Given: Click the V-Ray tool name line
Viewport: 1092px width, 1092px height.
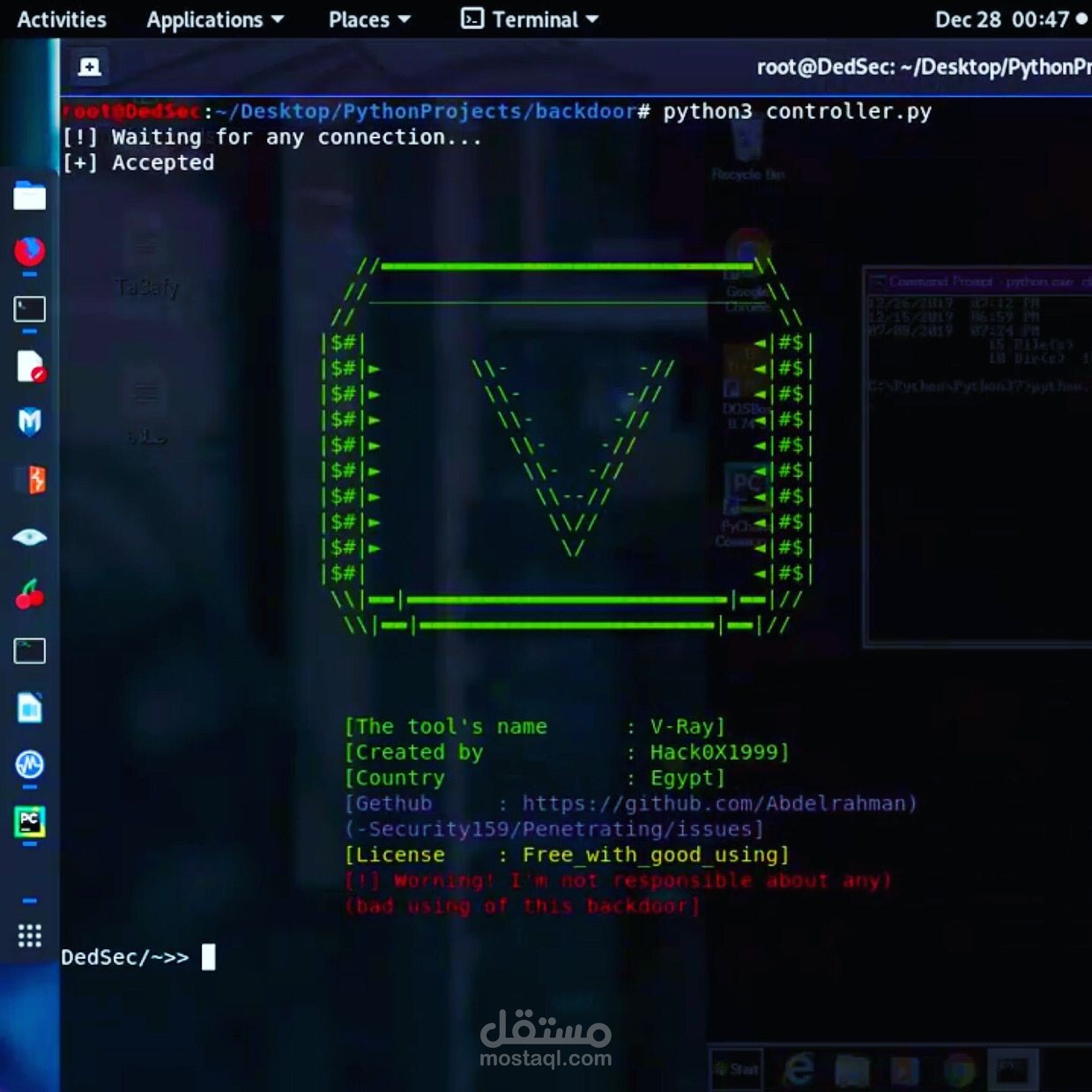Looking at the screenshot, I should [x=535, y=726].
